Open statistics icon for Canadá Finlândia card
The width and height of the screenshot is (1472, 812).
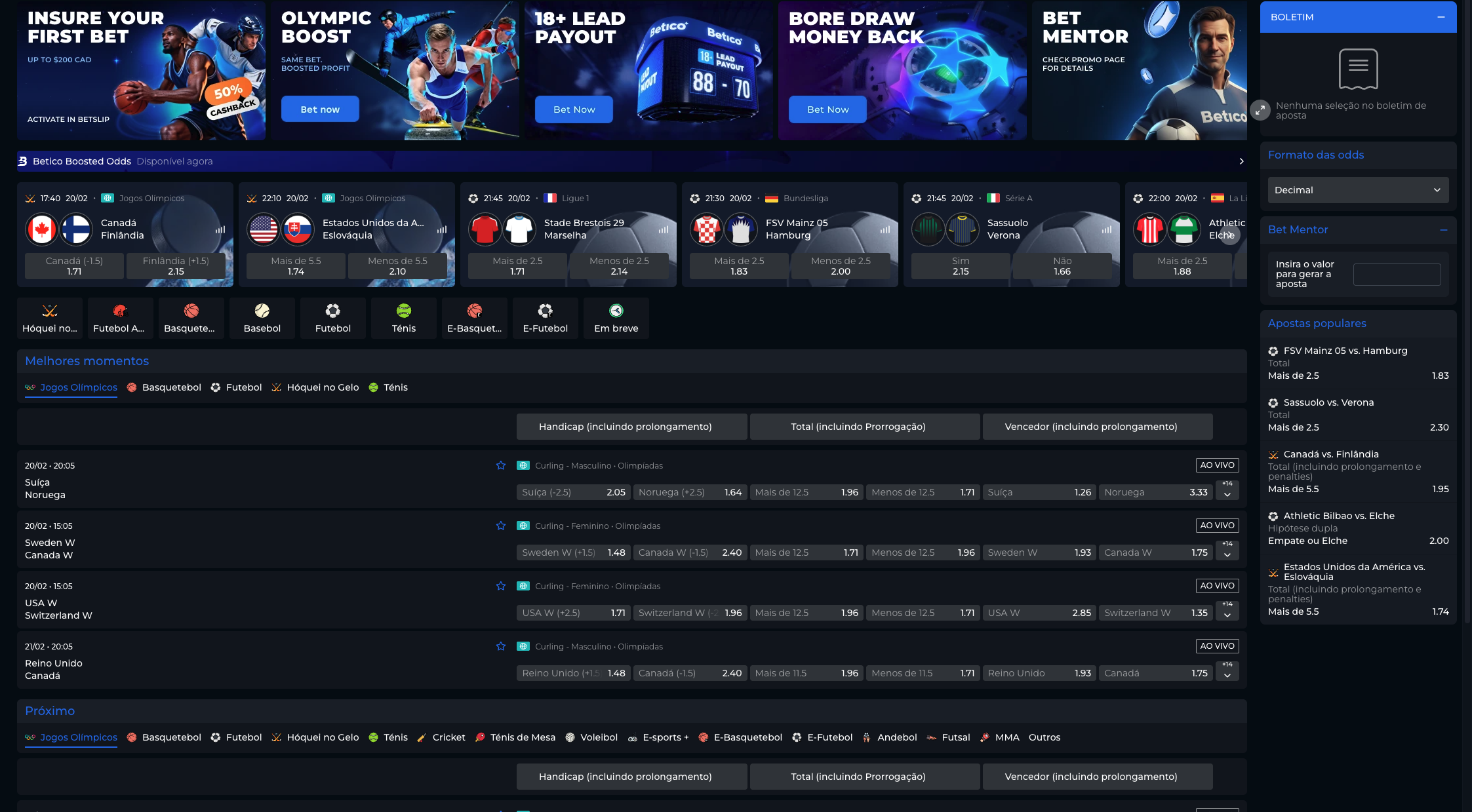coord(220,230)
